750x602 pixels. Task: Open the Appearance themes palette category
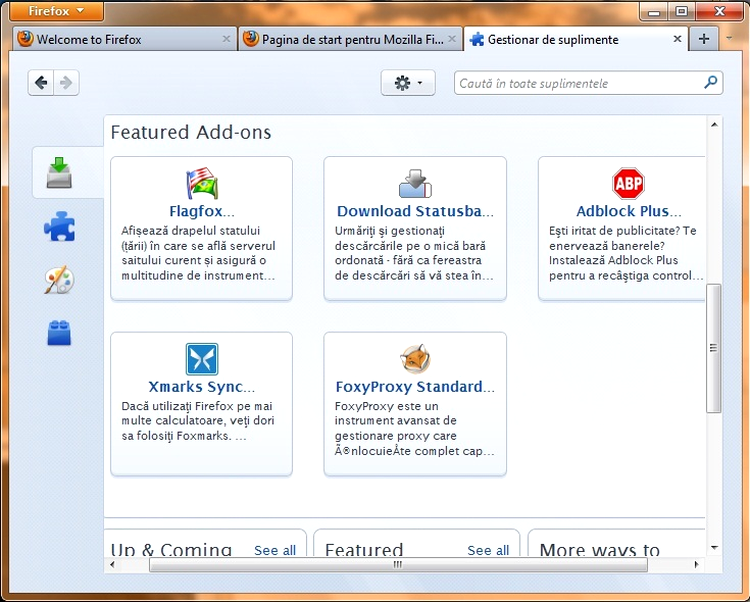(x=59, y=280)
